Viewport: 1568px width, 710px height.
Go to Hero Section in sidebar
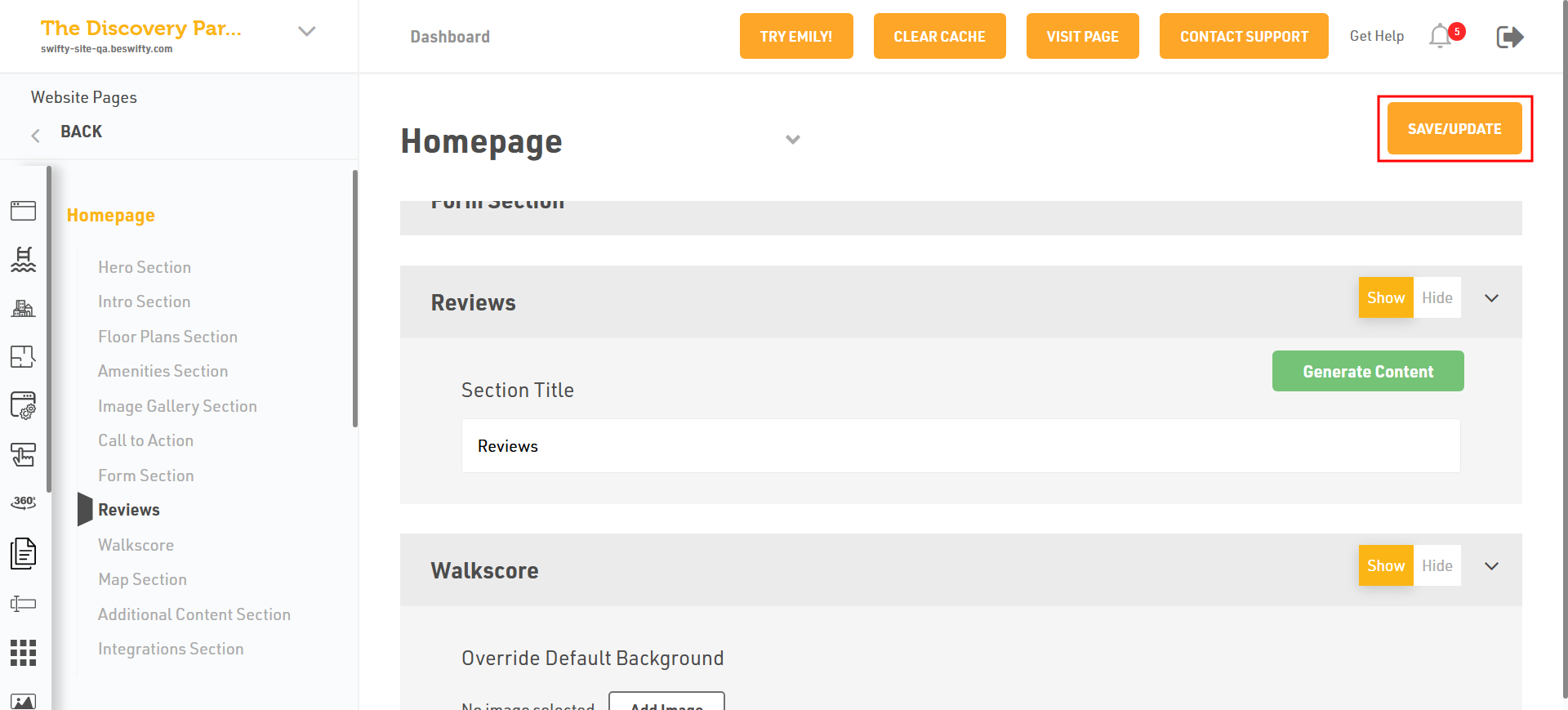point(145,267)
